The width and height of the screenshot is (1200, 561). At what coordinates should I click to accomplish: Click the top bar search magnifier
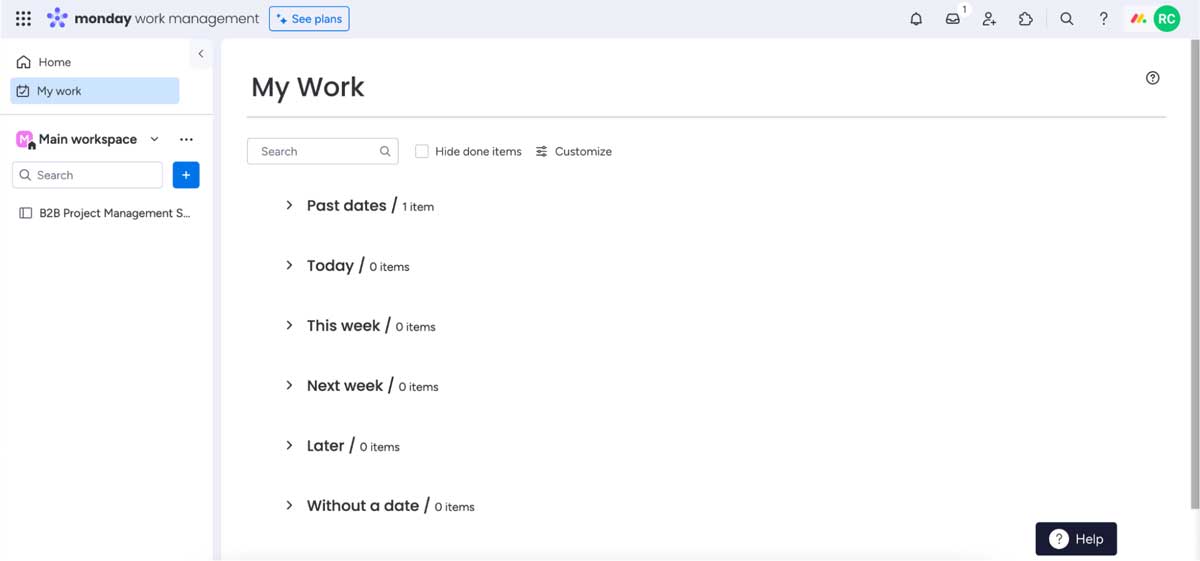[1067, 18]
